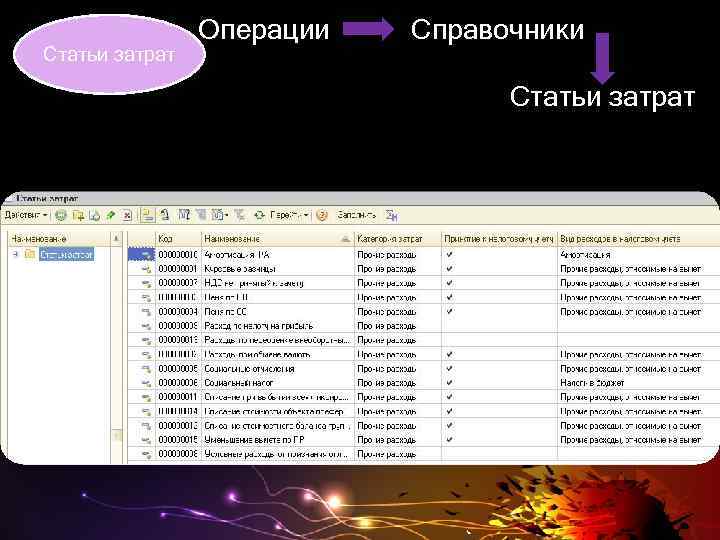Viewport: 720px width, 540px height.
Task: Click the row icon for code 000000011
Action: coord(146,397)
